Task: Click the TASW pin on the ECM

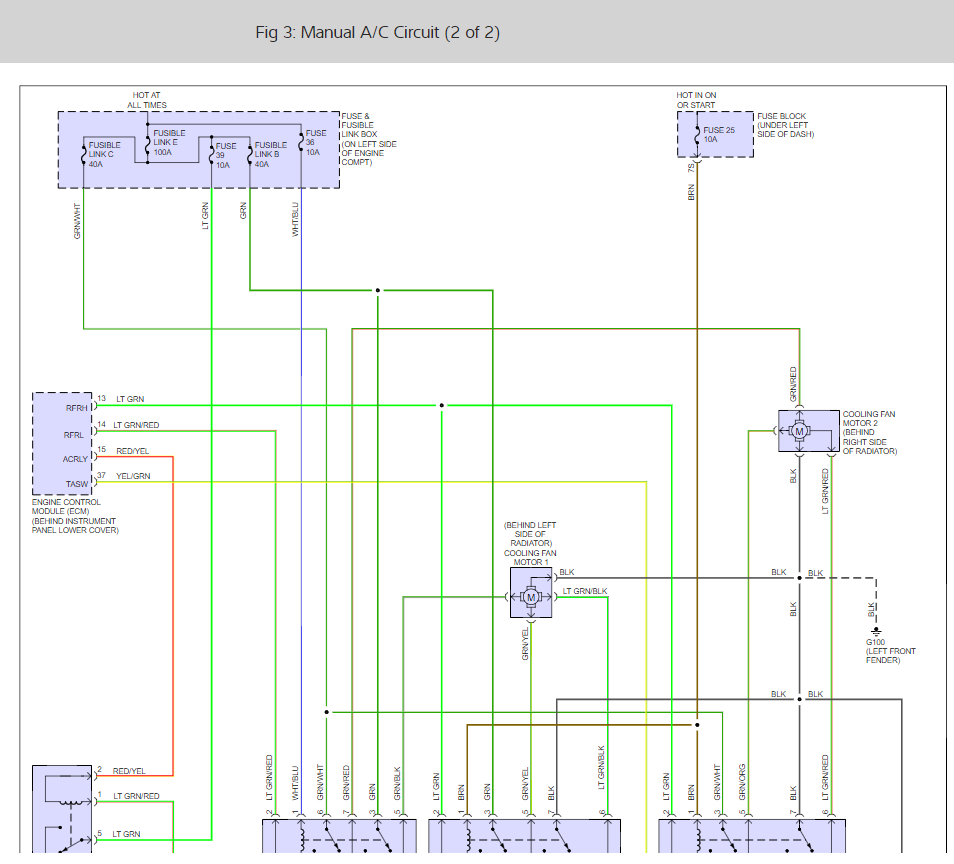Action: (76, 484)
